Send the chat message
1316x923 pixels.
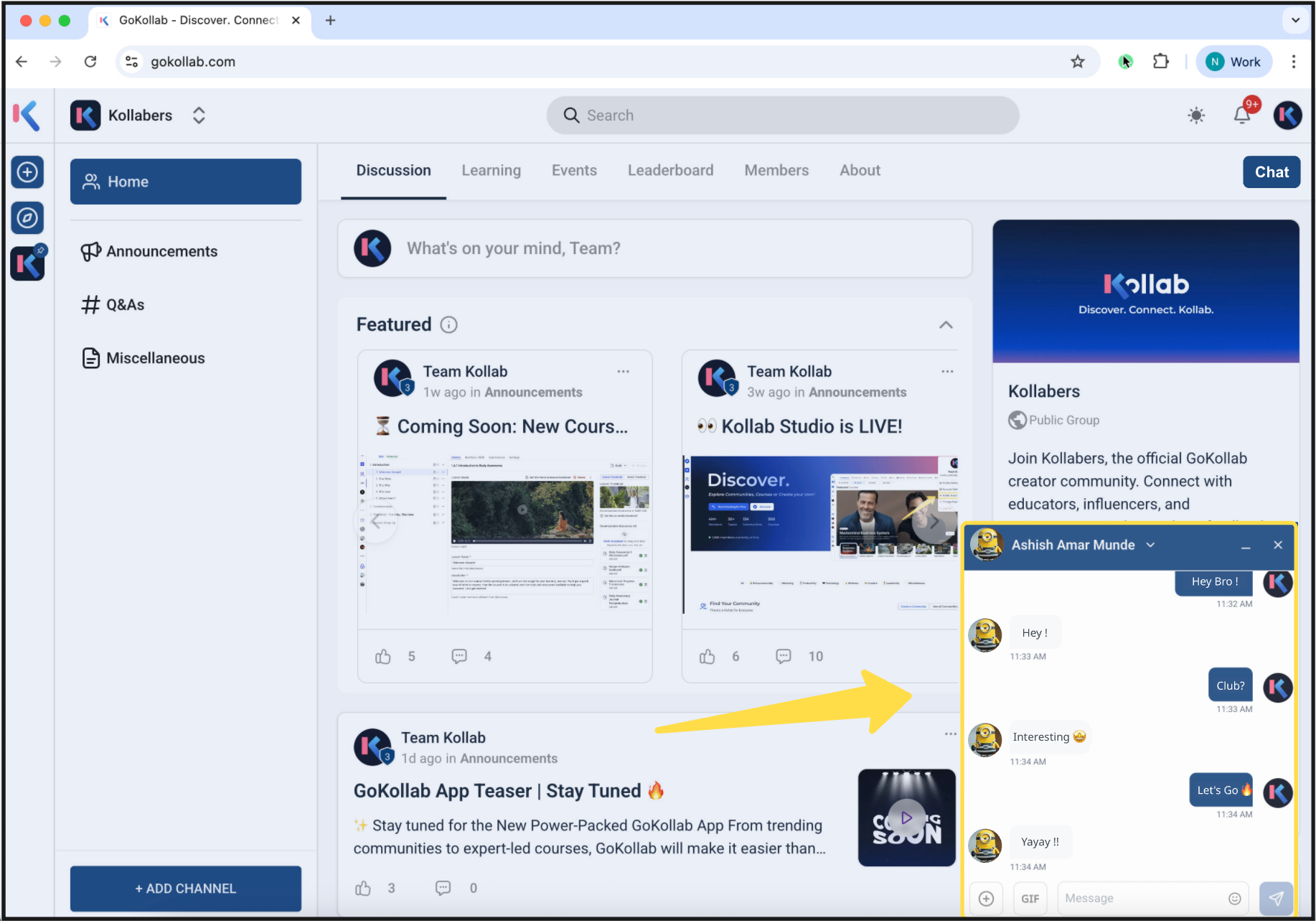[x=1276, y=899]
